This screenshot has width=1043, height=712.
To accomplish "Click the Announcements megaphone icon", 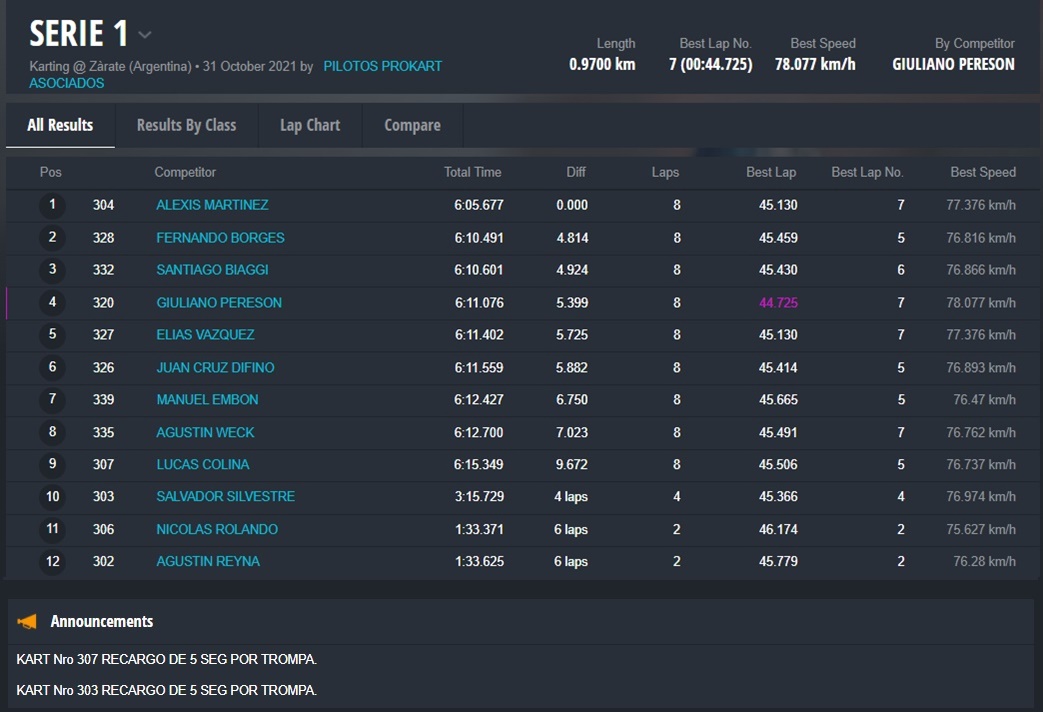I will (28, 622).
